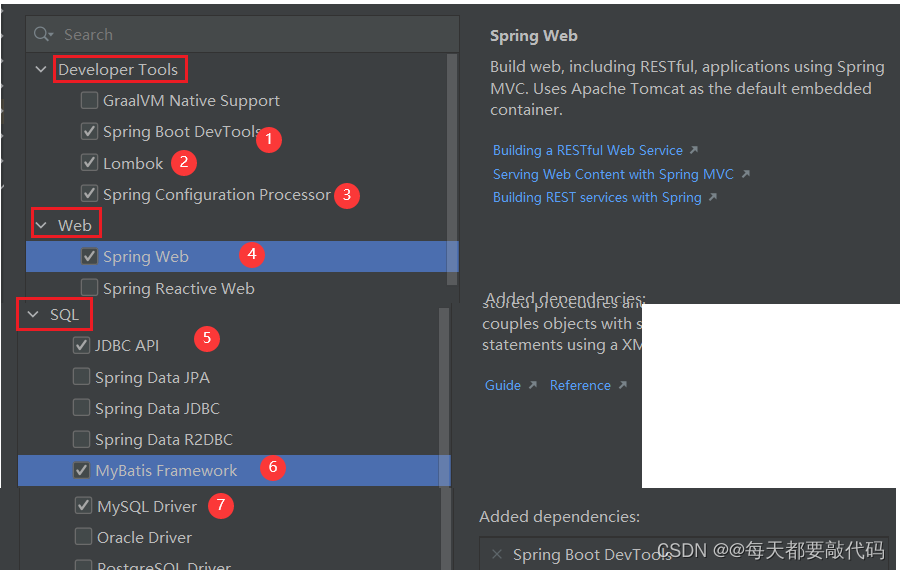
Task: Select the Spring Data R2DBC row text
Action: click(x=164, y=440)
